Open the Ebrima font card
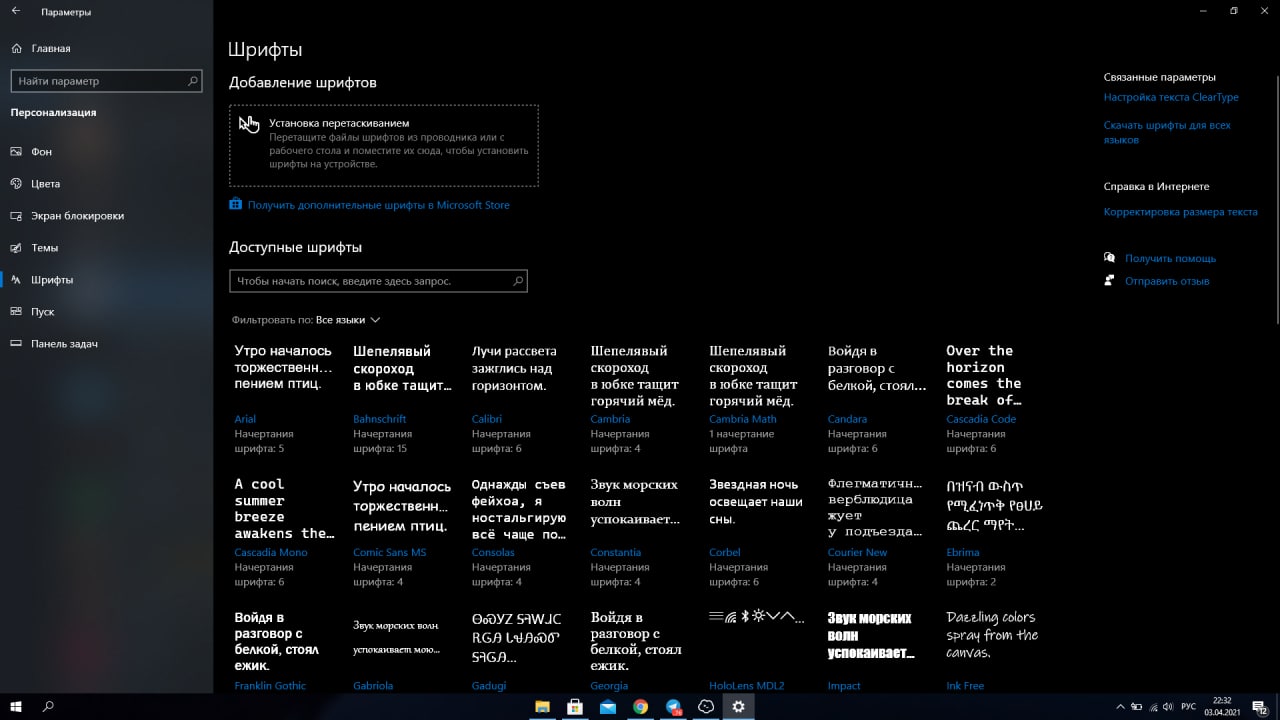The image size is (1280, 720). 995,531
